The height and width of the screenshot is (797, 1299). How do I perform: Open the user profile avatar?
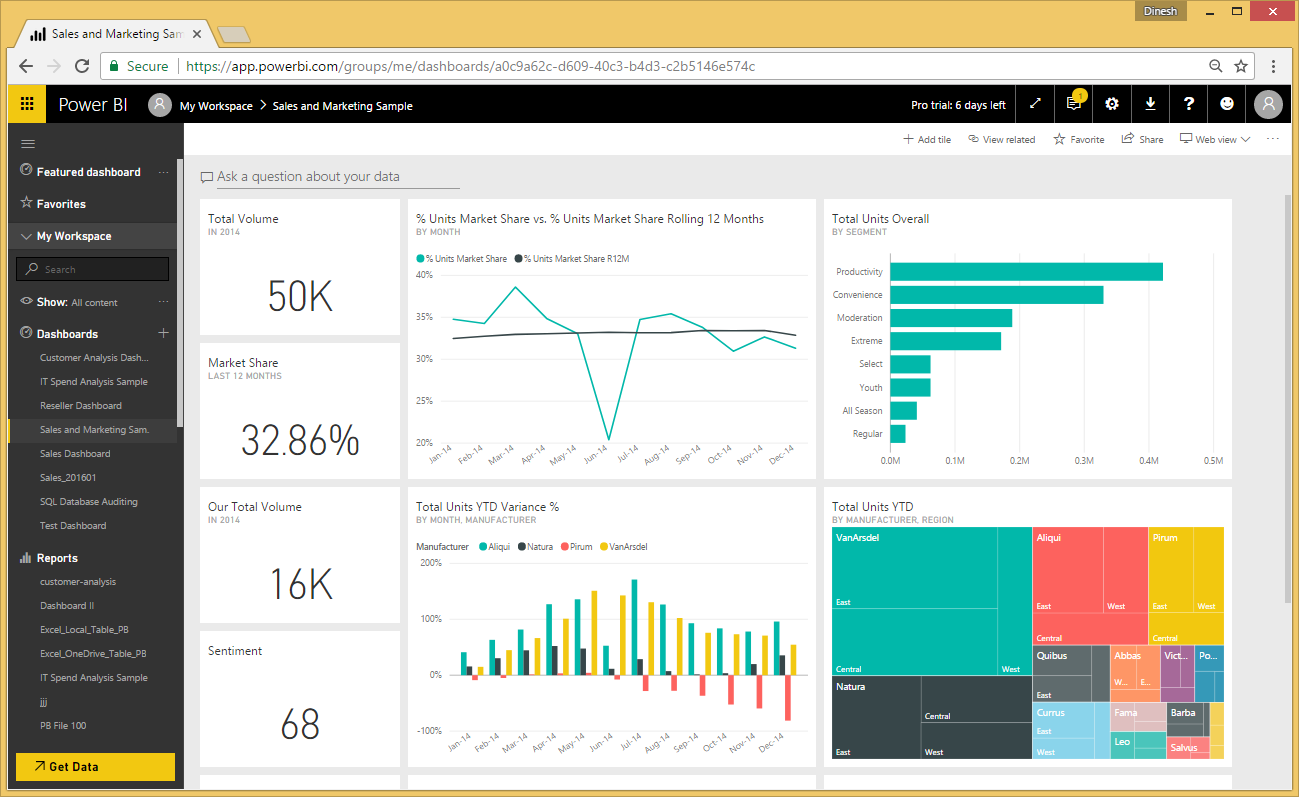1268,104
